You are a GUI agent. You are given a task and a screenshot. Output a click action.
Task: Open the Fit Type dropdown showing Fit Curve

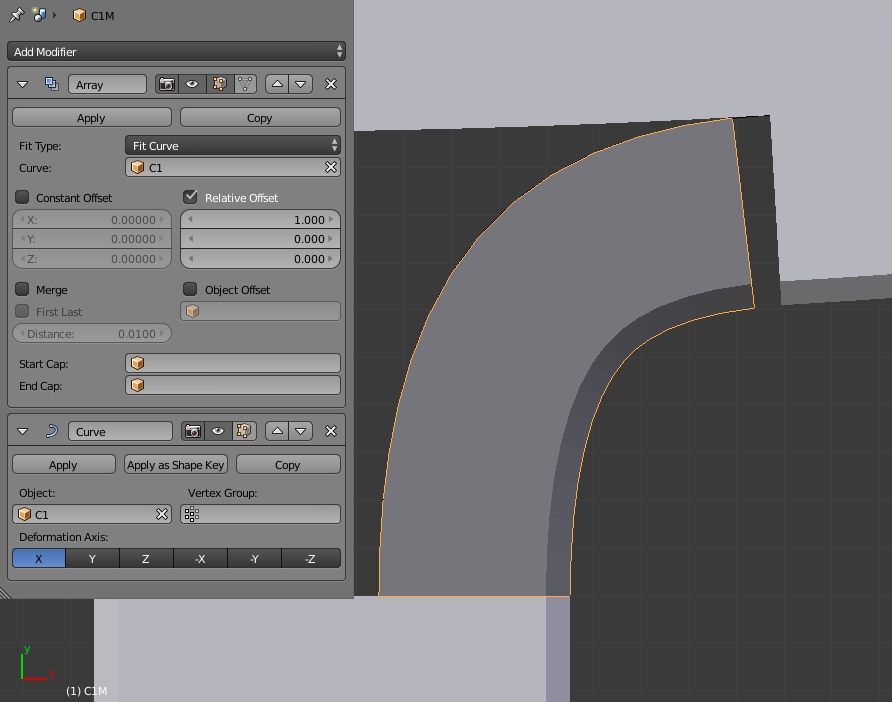[x=233, y=146]
